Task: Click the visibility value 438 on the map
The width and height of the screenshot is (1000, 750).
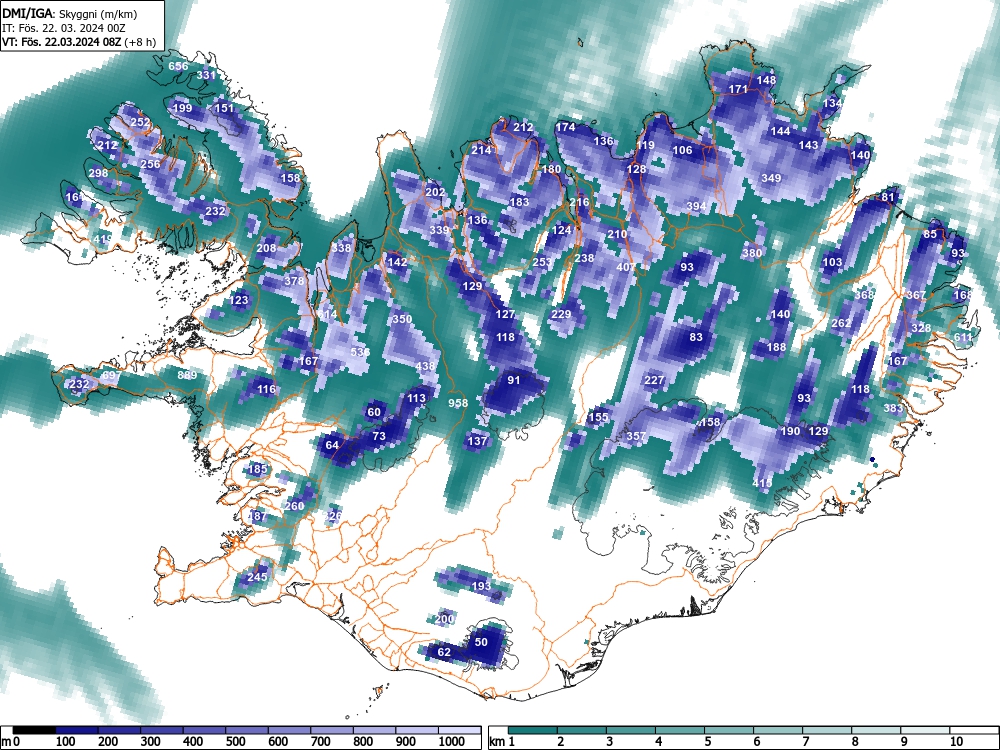Action: tap(425, 366)
